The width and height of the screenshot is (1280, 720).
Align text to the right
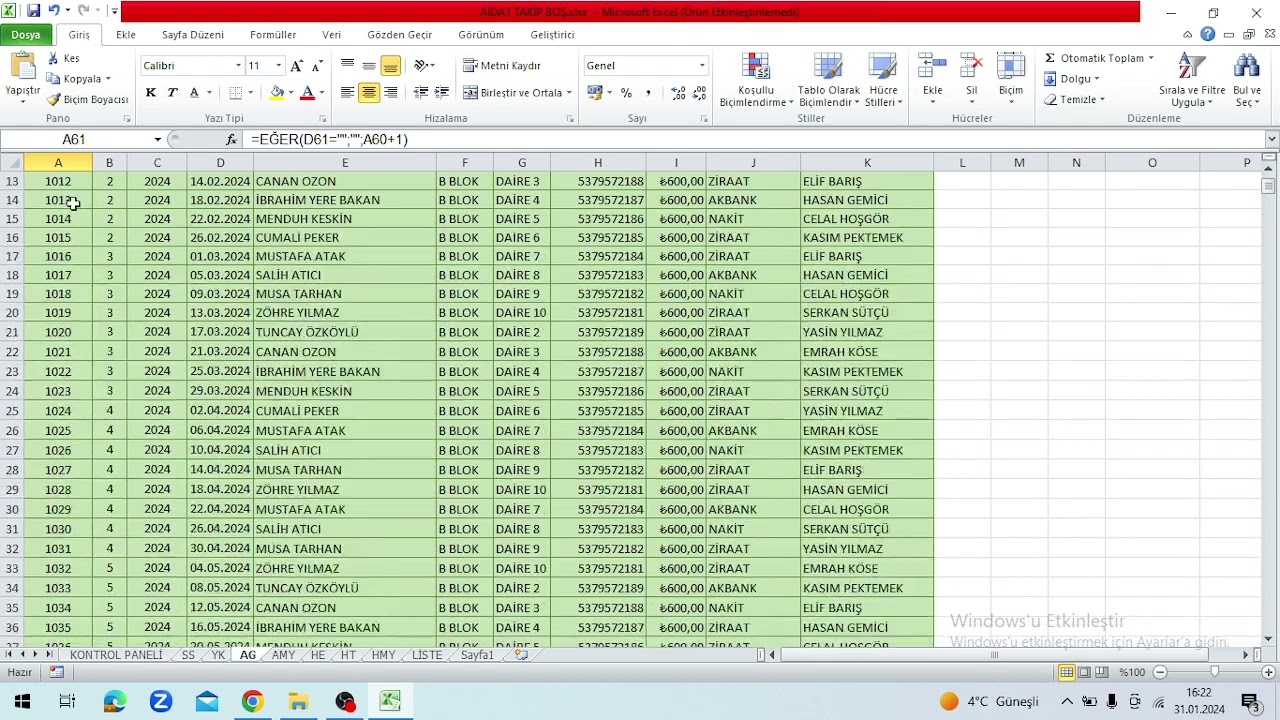(x=390, y=93)
